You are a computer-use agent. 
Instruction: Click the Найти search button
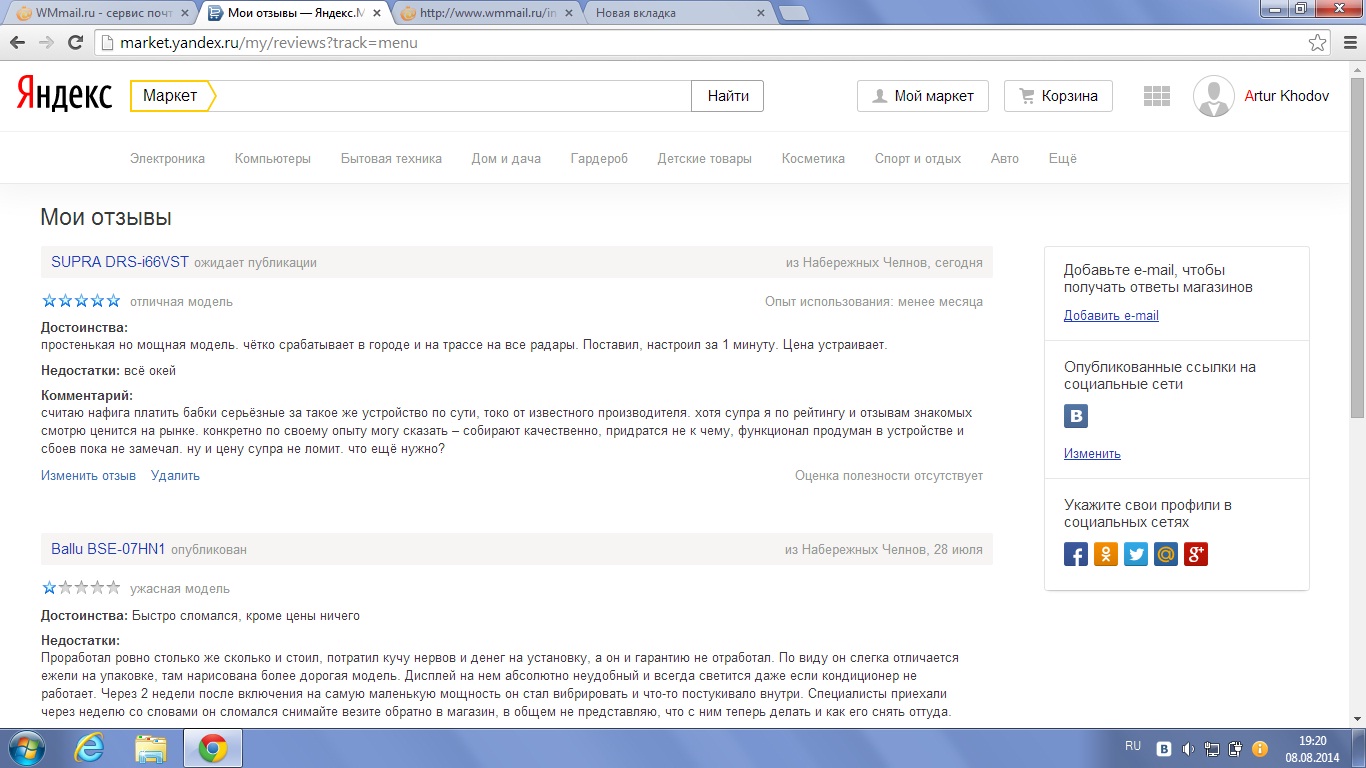(728, 96)
